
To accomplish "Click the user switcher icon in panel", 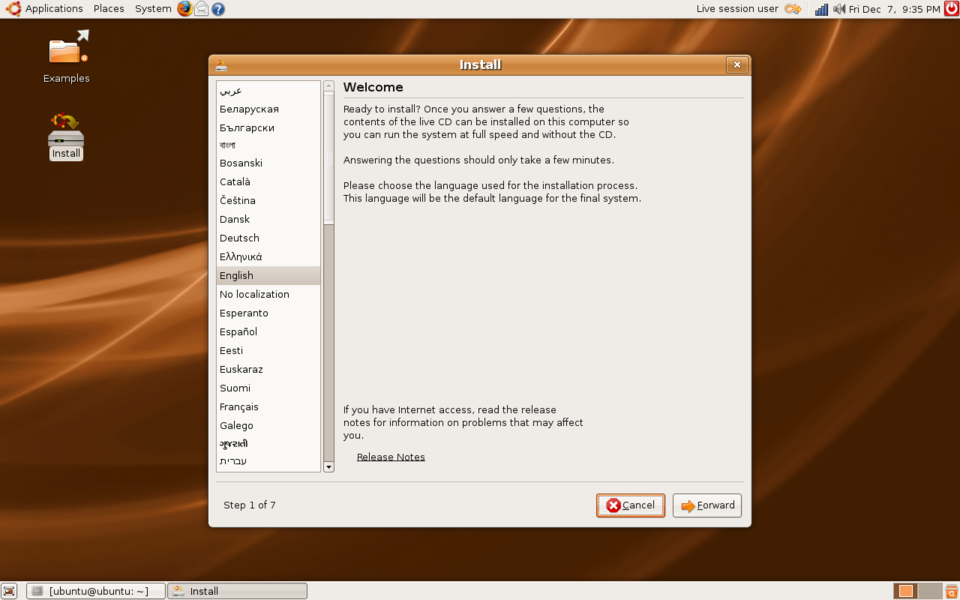I will tap(793, 9).
